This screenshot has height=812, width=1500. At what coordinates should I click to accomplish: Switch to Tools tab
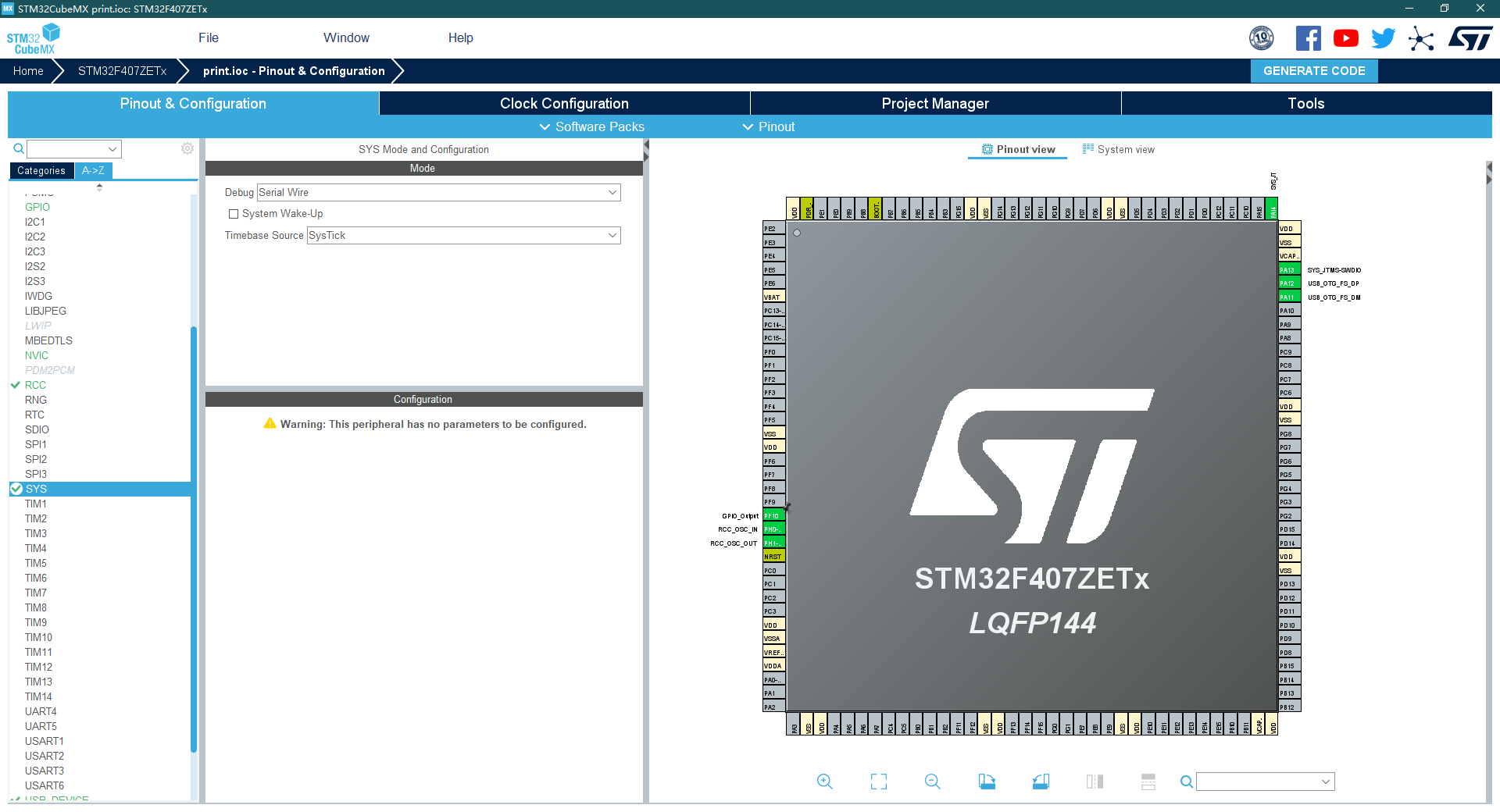(1306, 103)
